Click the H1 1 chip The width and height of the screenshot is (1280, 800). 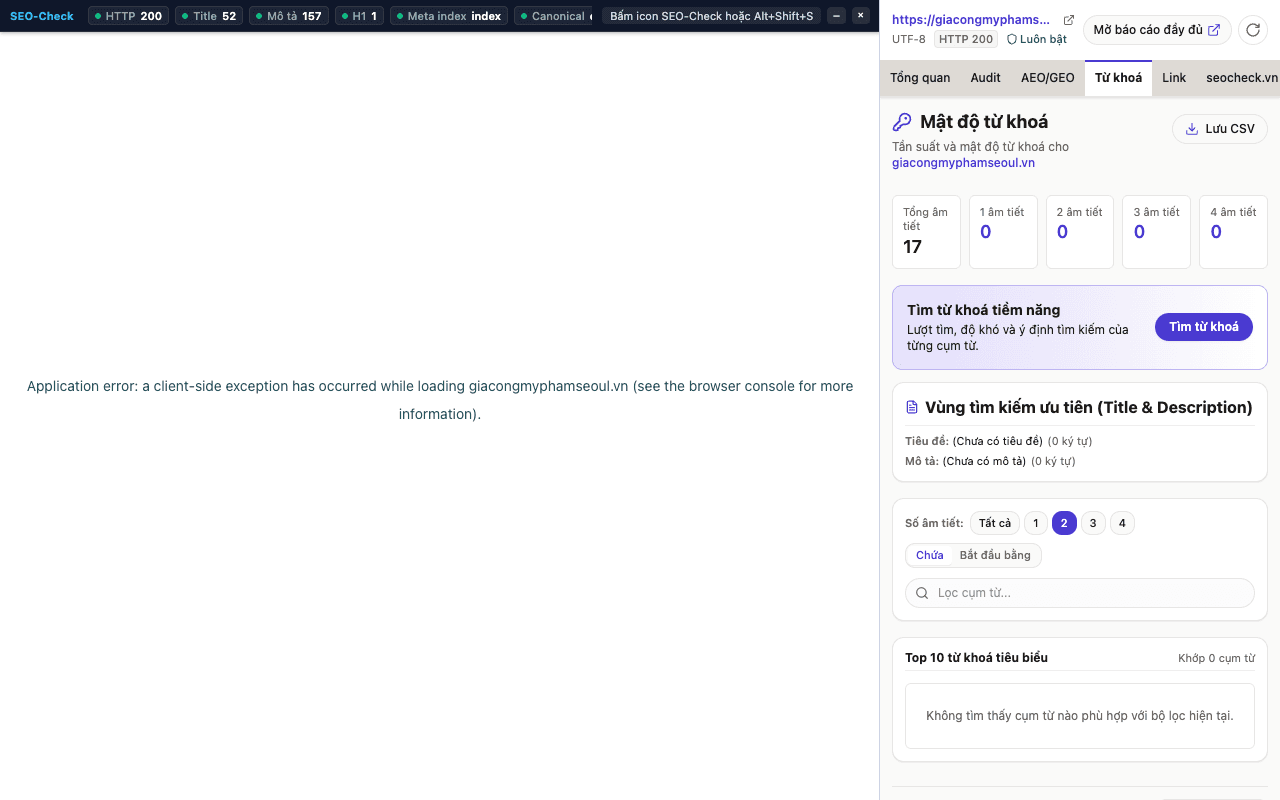coord(359,16)
